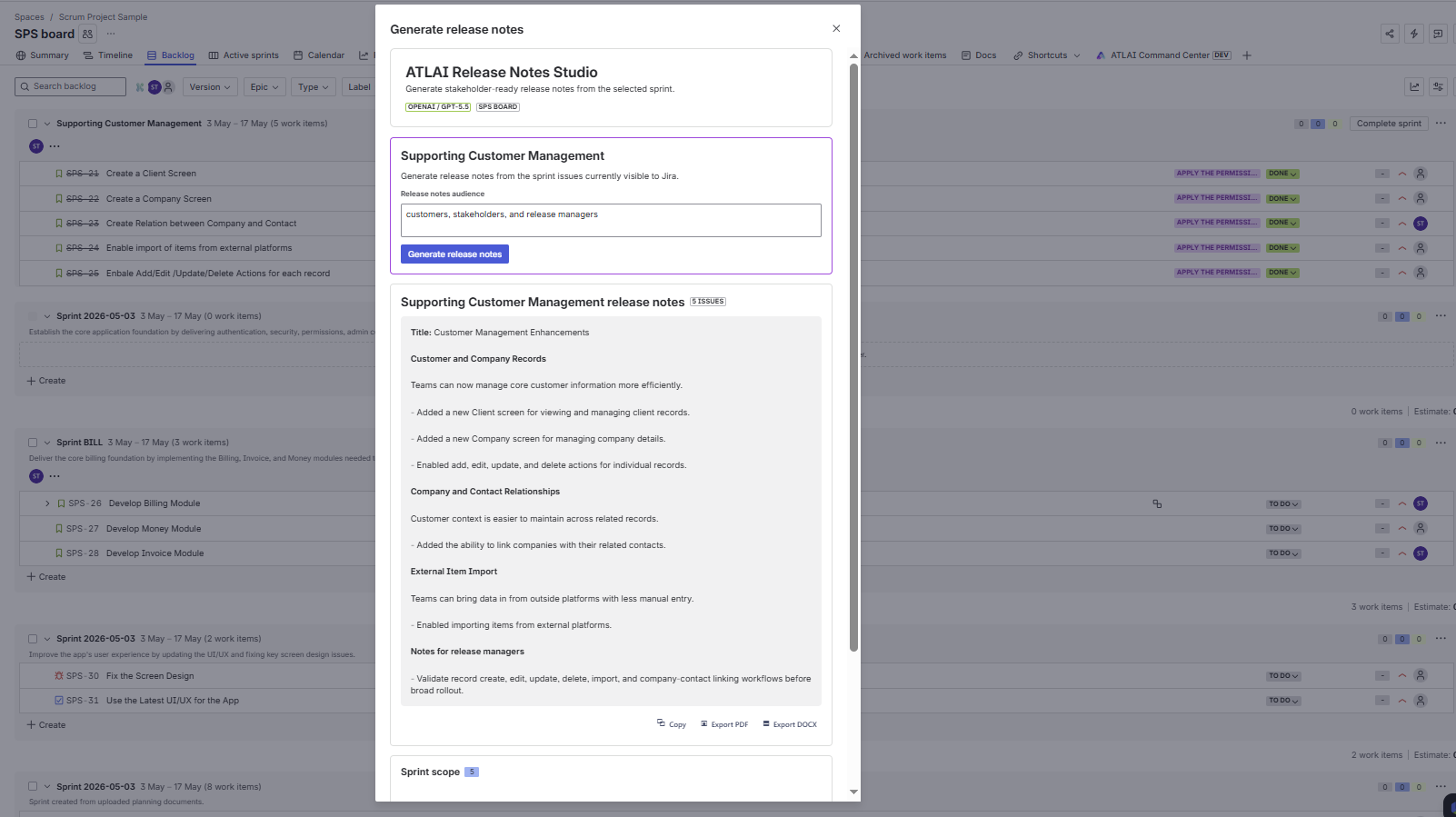
Task: Switch to the Active sprints tab
Action: (244, 55)
